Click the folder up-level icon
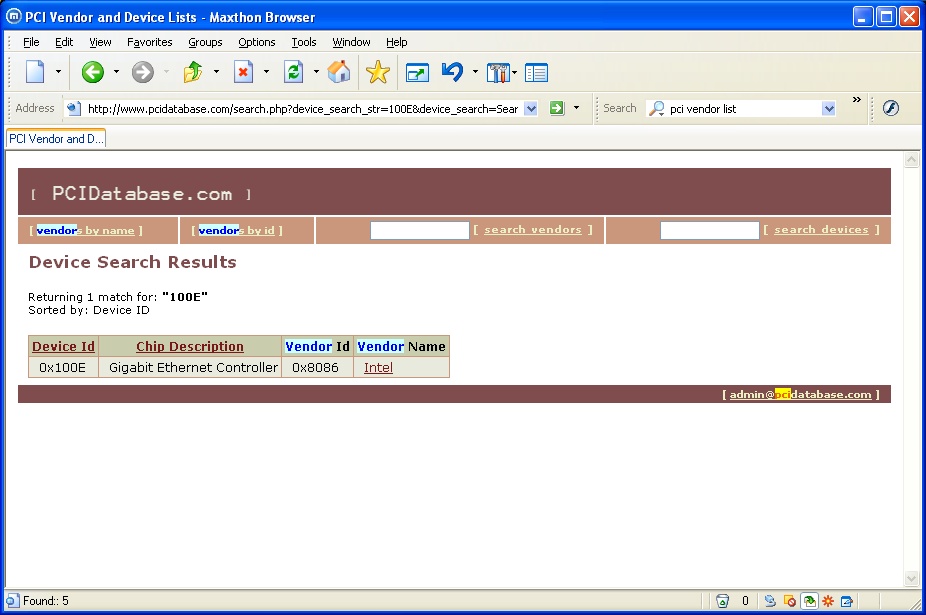The image size is (926, 615). 193,72
